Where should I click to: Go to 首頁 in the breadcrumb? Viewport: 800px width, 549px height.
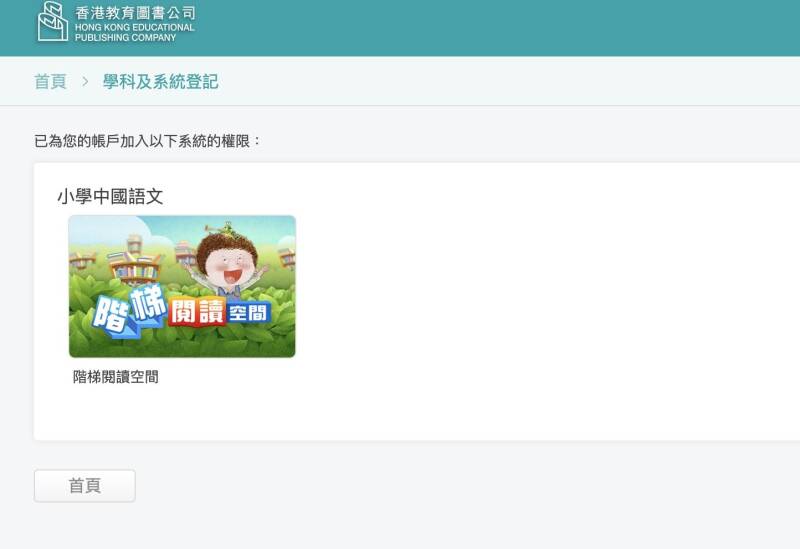[51, 82]
